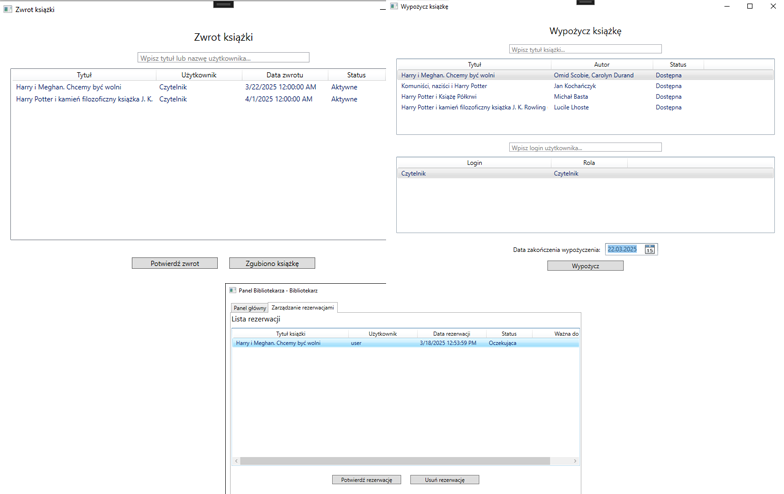Click Tytuł książki column header in reservations

pos(290,334)
